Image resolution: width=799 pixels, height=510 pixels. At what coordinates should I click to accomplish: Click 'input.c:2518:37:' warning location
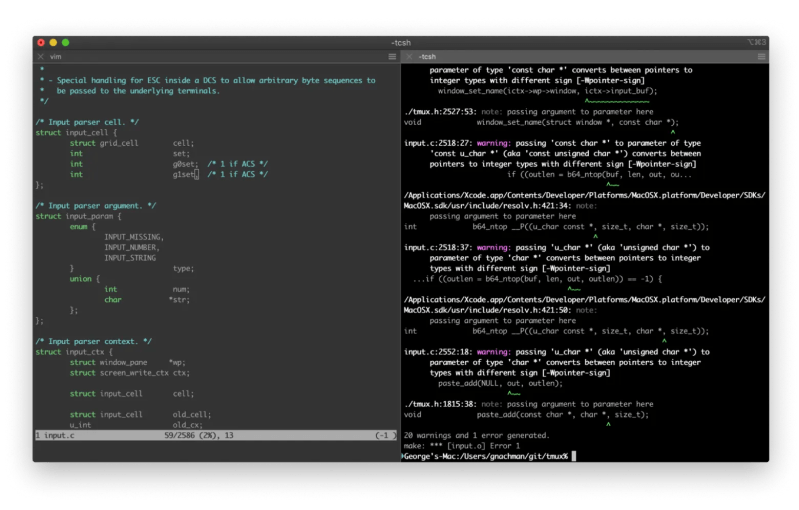438,247
